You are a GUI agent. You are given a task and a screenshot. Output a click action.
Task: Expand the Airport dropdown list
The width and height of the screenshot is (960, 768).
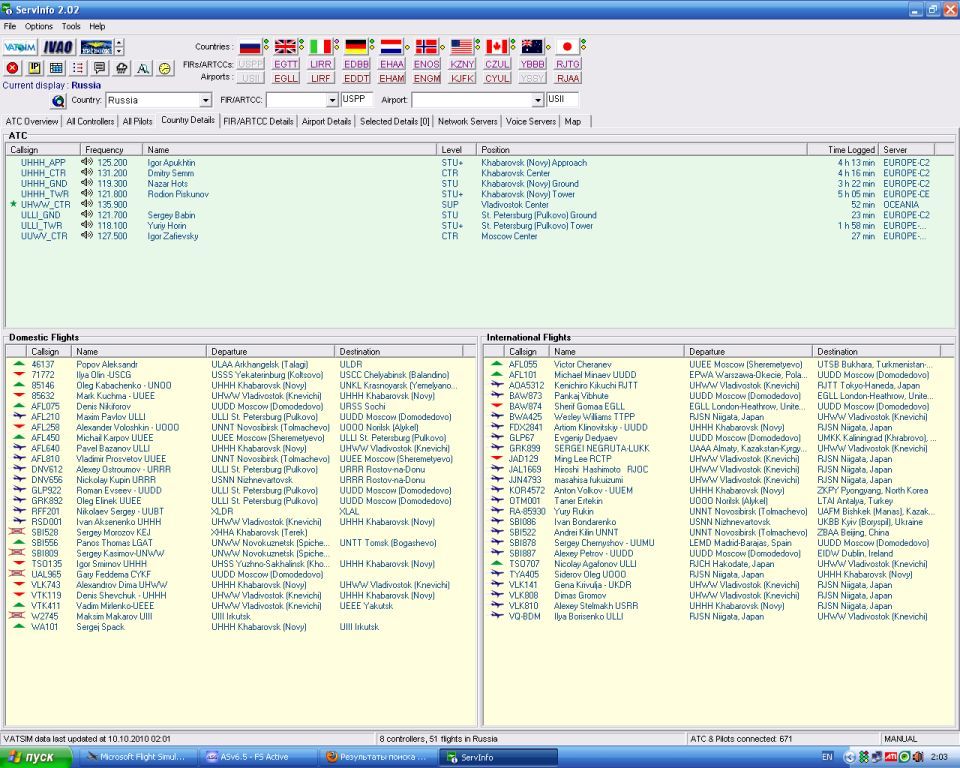[x=536, y=101]
